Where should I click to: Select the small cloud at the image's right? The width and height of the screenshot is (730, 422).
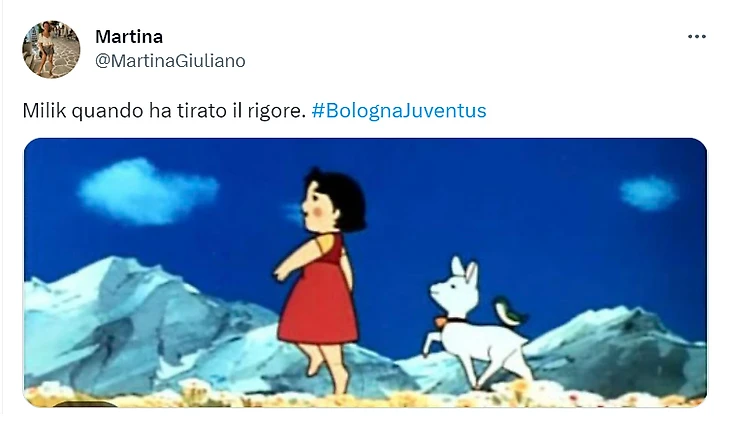point(649,193)
